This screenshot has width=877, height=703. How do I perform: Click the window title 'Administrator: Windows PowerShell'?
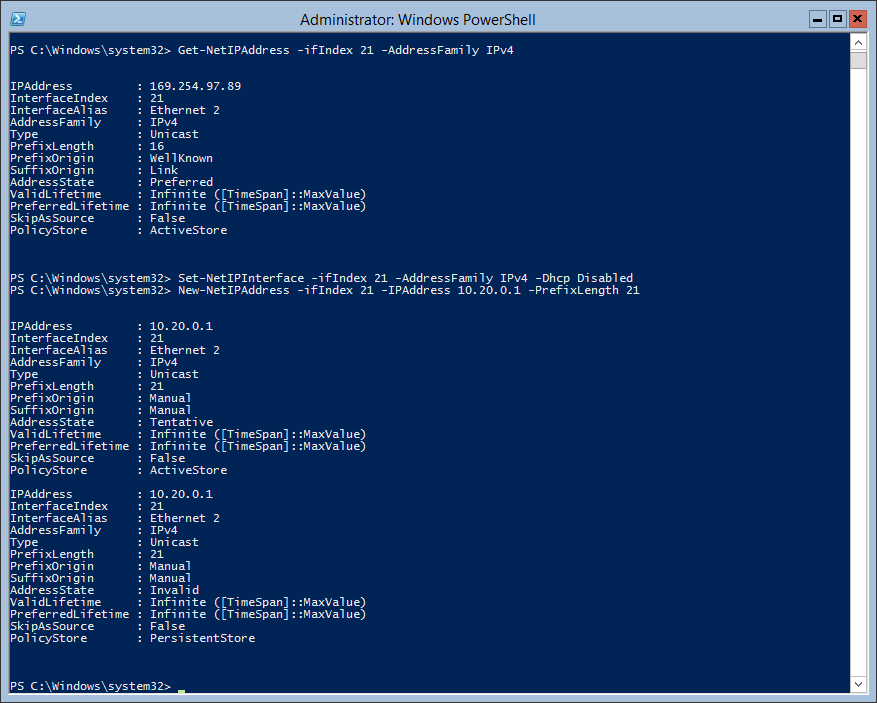pos(417,20)
